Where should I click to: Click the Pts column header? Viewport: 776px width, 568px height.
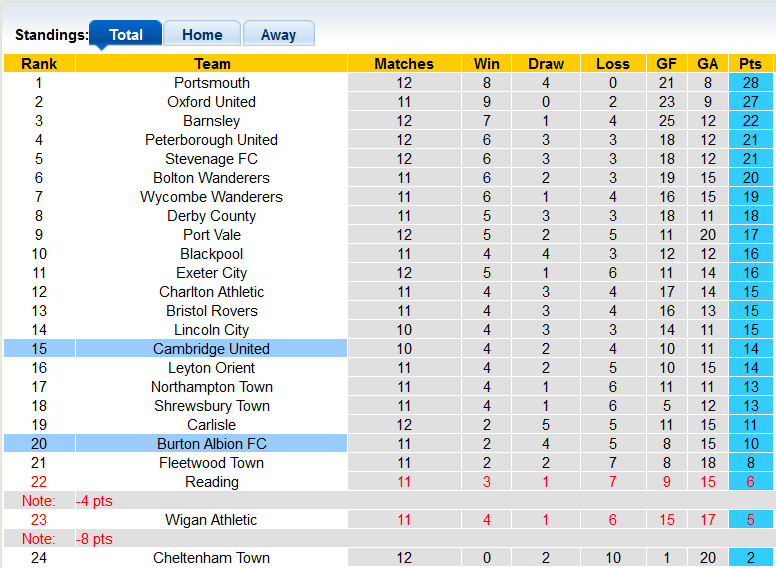pos(750,64)
